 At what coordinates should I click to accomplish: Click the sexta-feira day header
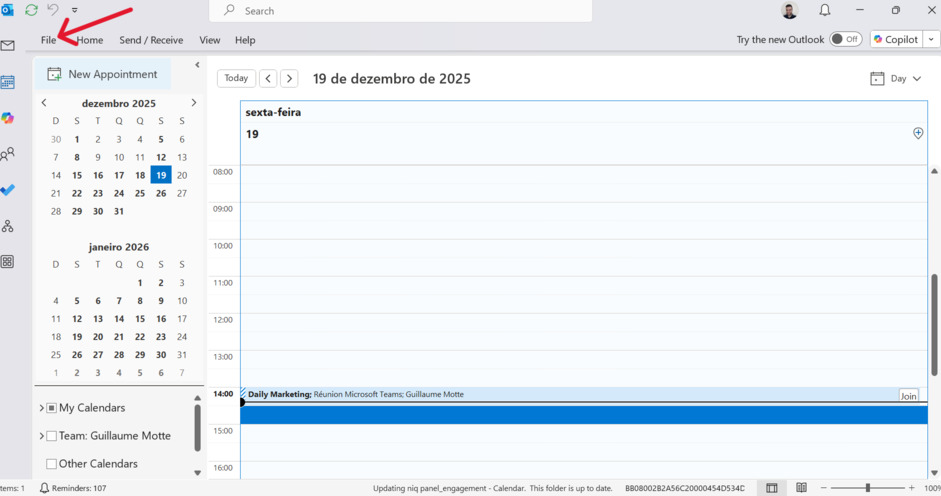(x=273, y=112)
